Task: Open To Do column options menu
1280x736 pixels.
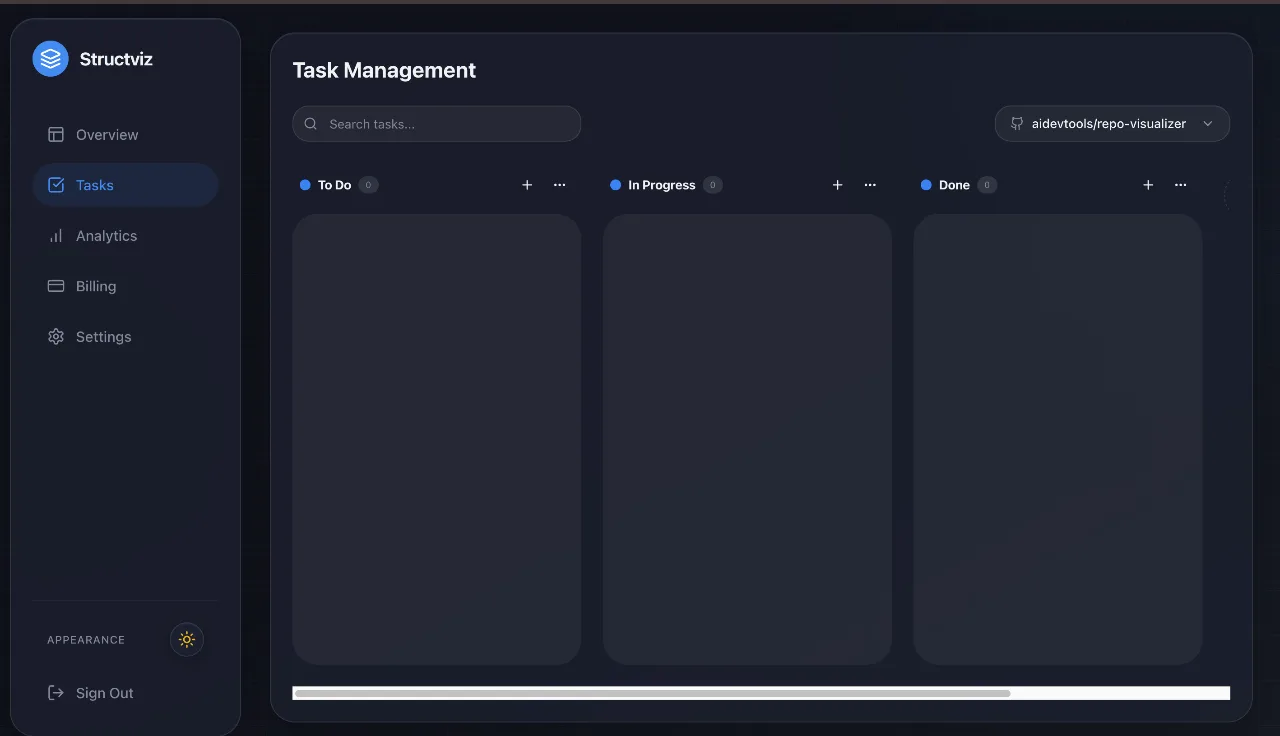Action: [x=560, y=185]
